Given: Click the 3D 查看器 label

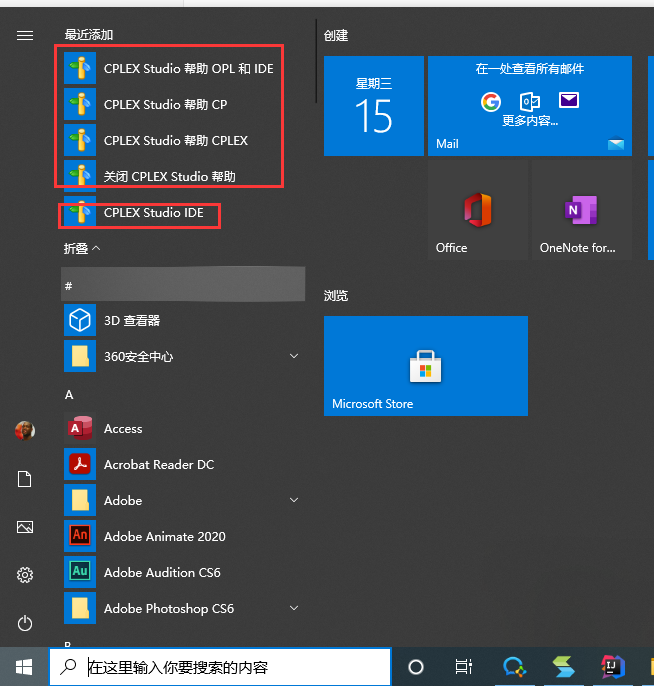Looking at the screenshot, I should tap(132, 320).
